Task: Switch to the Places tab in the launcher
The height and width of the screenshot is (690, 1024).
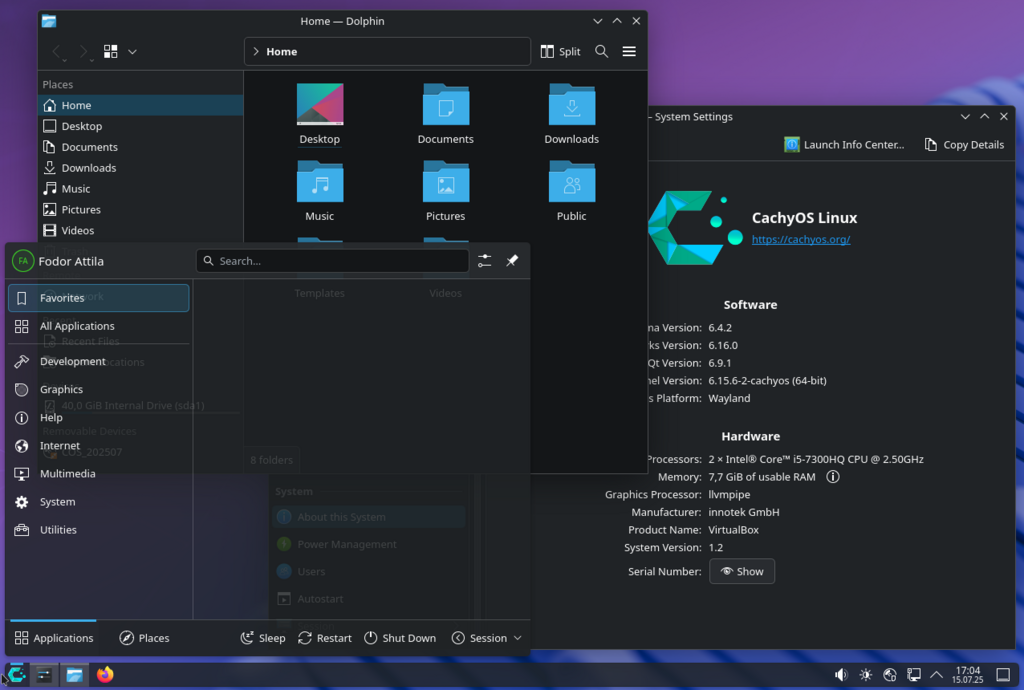Action: (144, 638)
